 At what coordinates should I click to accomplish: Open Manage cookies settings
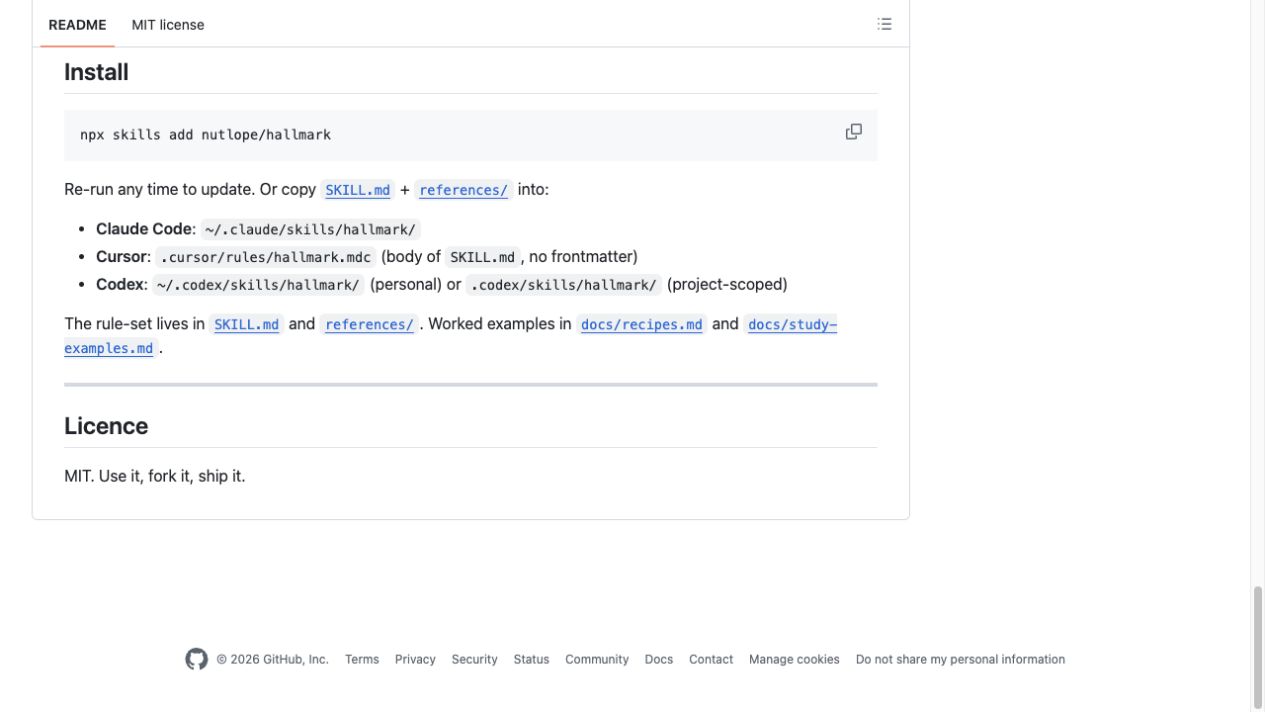click(x=794, y=660)
